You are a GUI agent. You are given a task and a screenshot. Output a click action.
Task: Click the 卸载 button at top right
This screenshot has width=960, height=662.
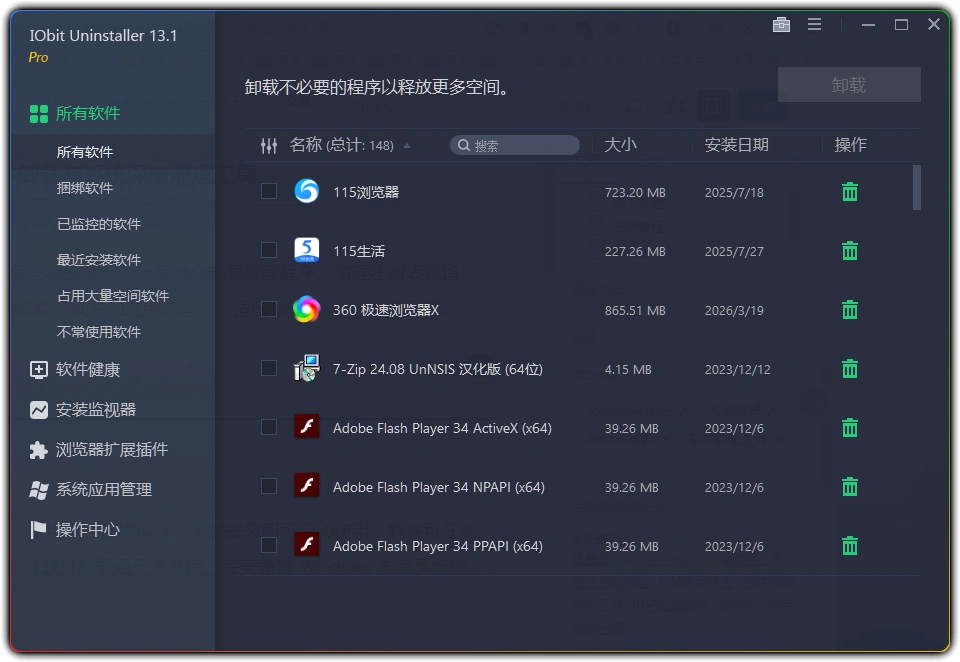[x=848, y=84]
